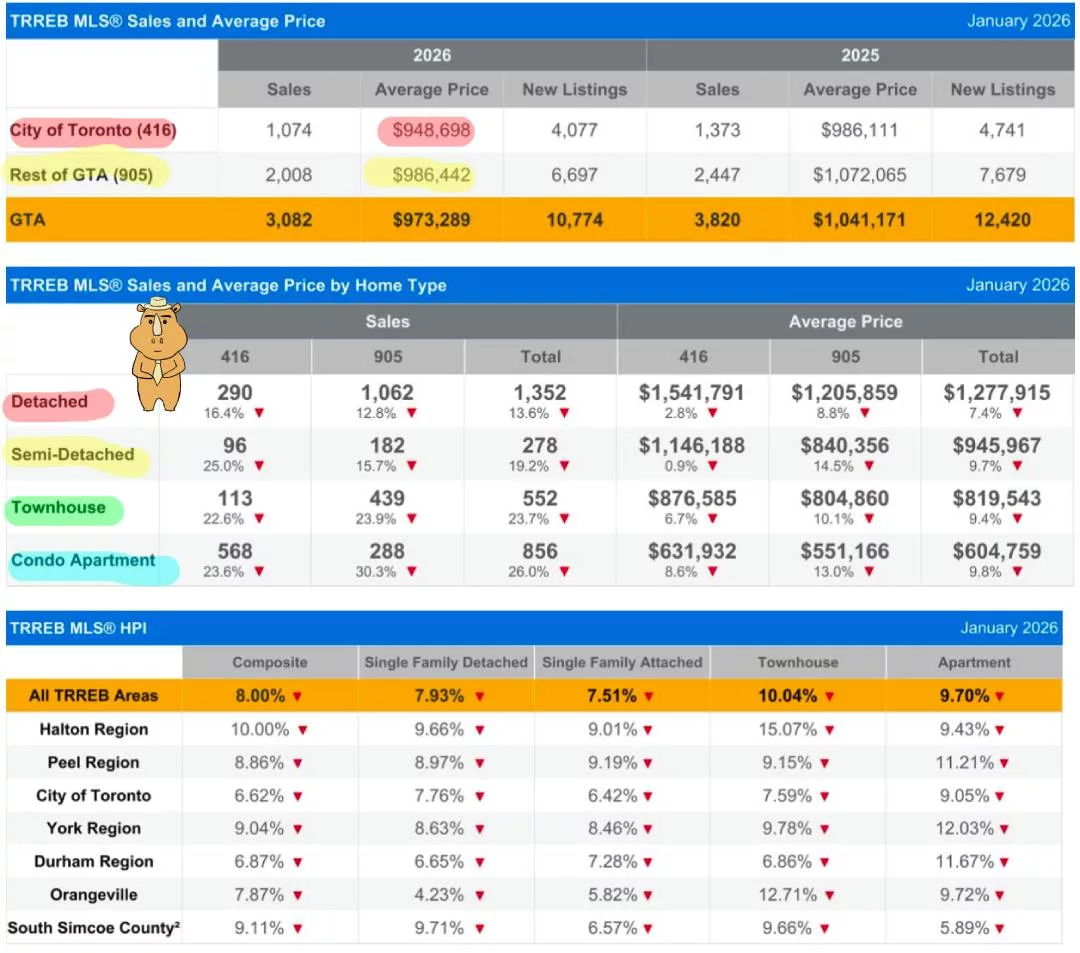Click the Single Family Detached column header

[x=445, y=662]
